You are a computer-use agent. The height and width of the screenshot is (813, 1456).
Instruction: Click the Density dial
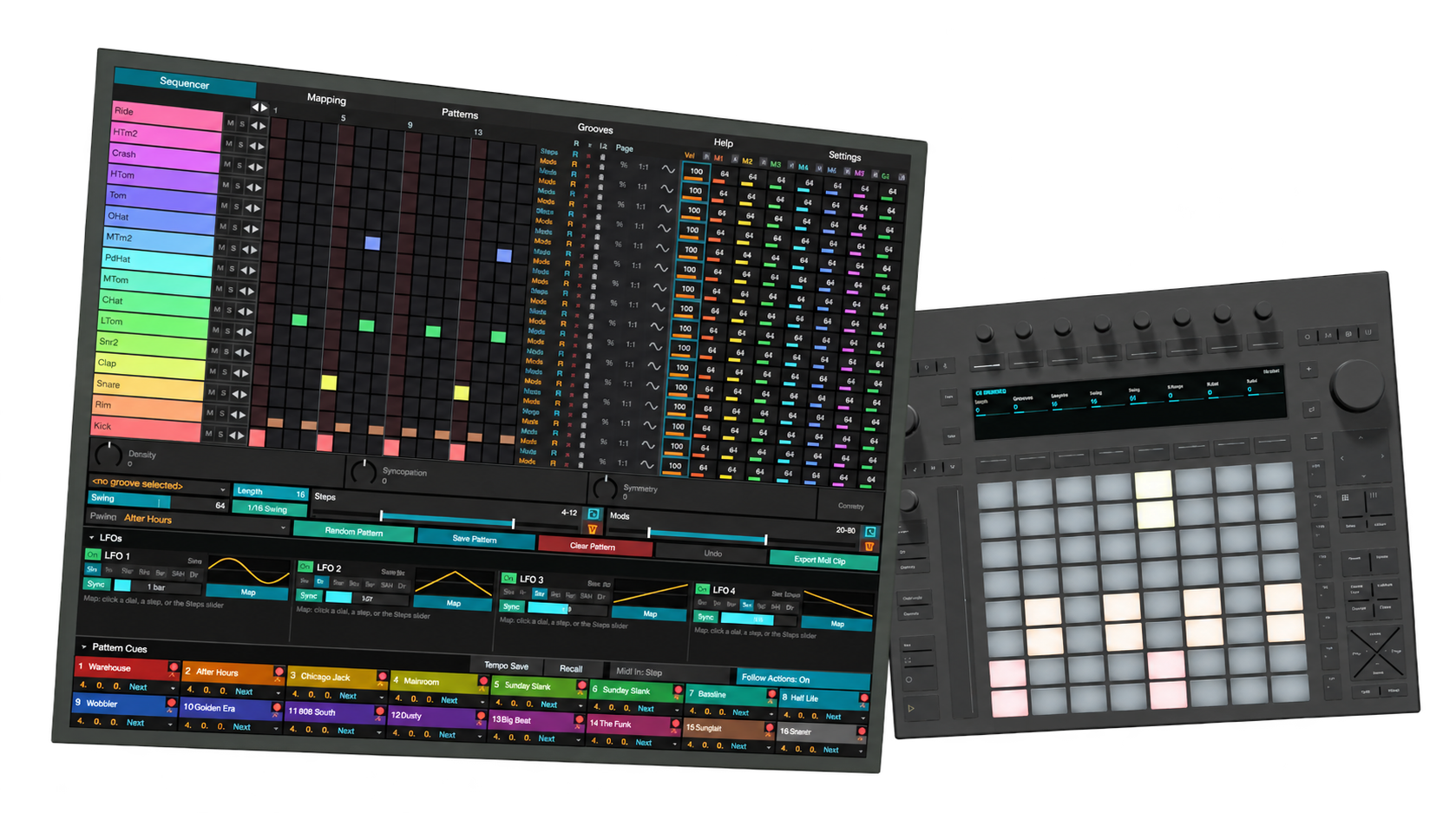108,453
